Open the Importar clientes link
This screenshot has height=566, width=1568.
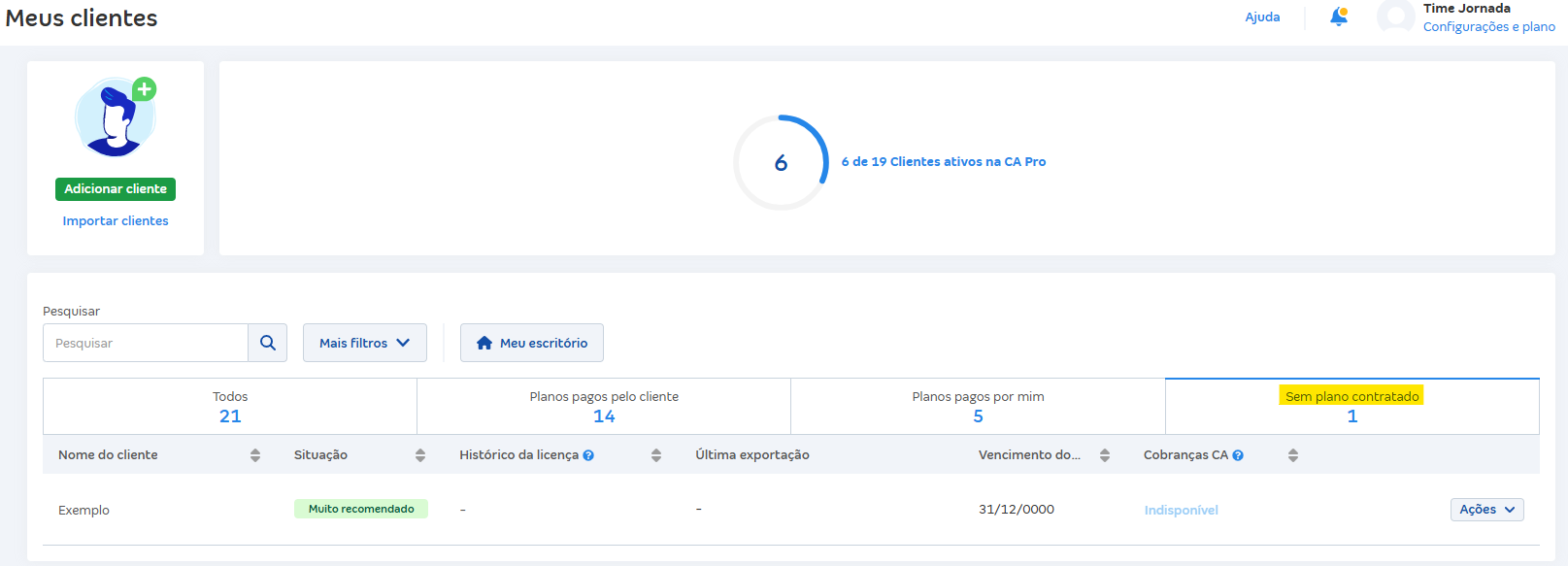[x=116, y=221]
